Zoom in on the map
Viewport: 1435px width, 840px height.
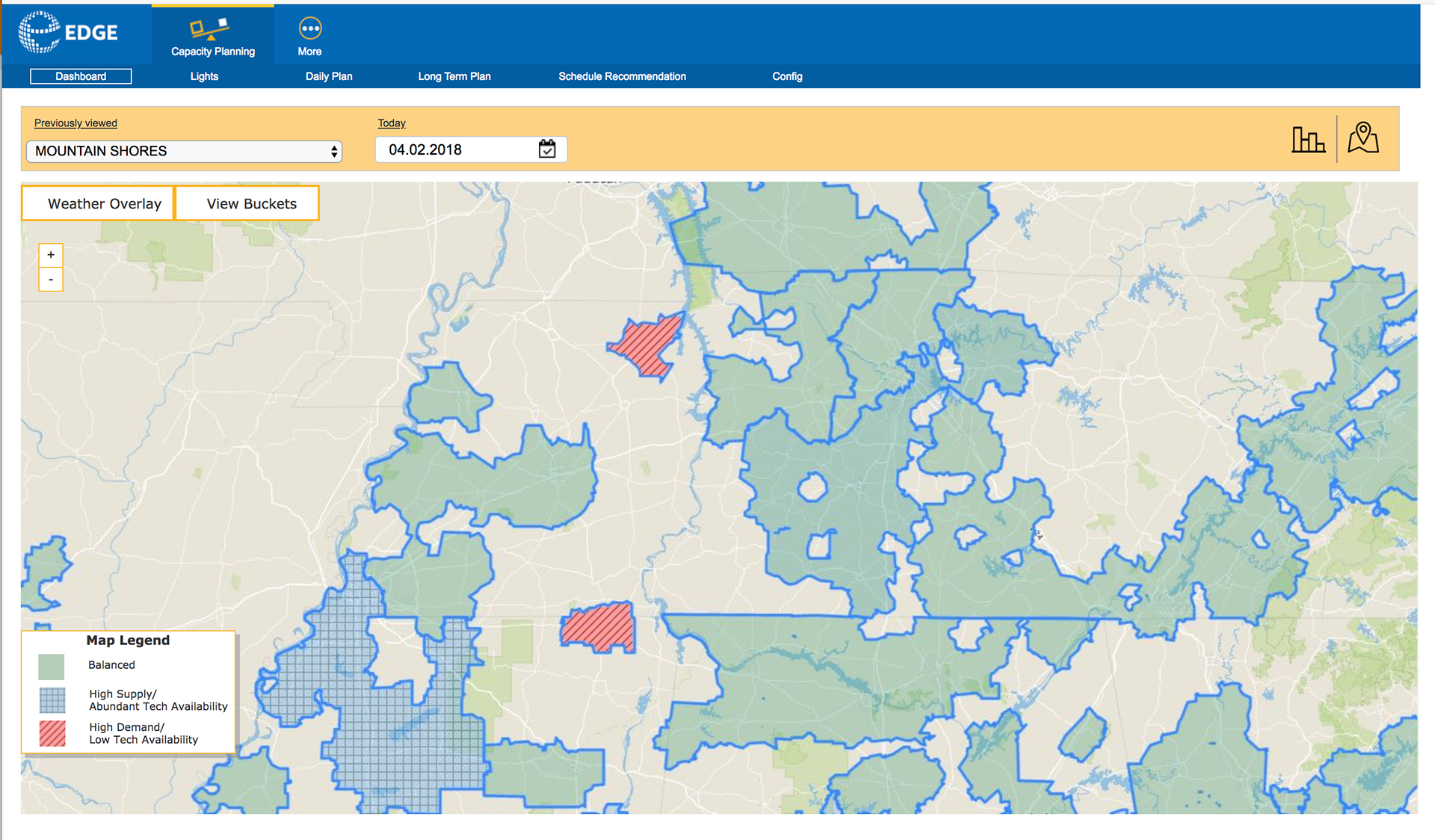[51, 255]
